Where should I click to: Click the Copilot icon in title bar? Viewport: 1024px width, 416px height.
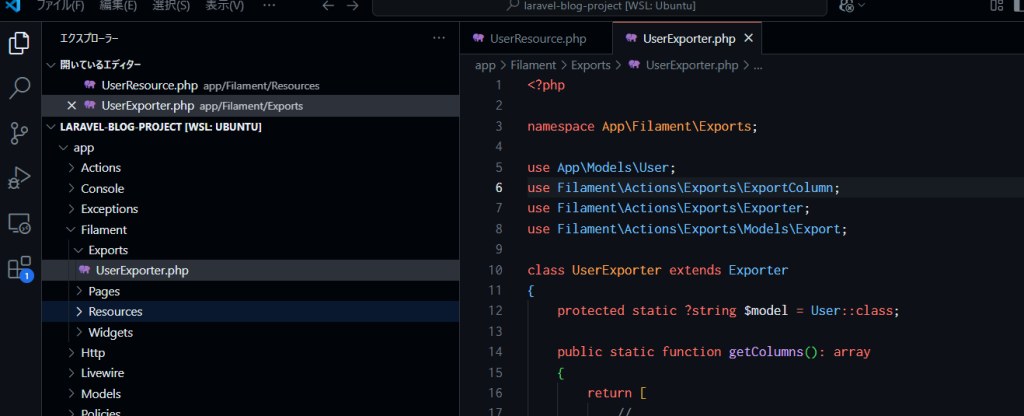(x=847, y=6)
